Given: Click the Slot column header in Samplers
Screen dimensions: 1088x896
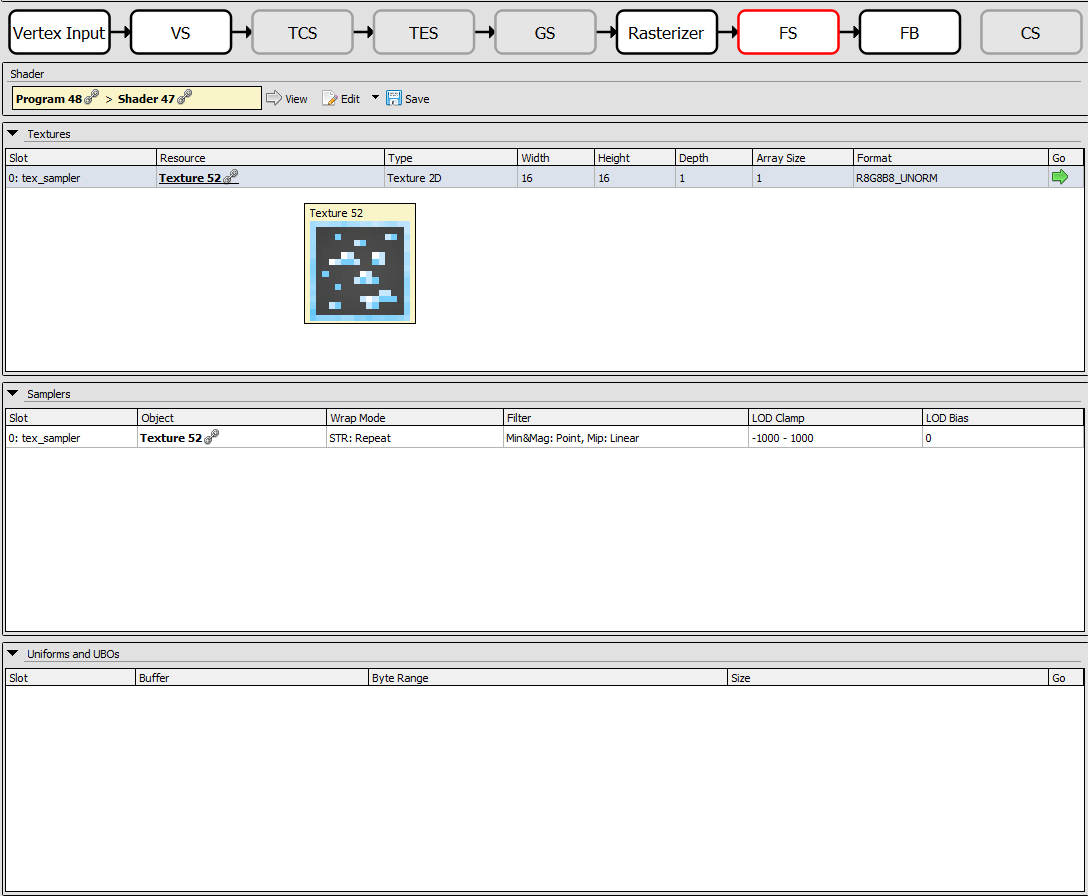Looking at the screenshot, I should pos(71,418).
